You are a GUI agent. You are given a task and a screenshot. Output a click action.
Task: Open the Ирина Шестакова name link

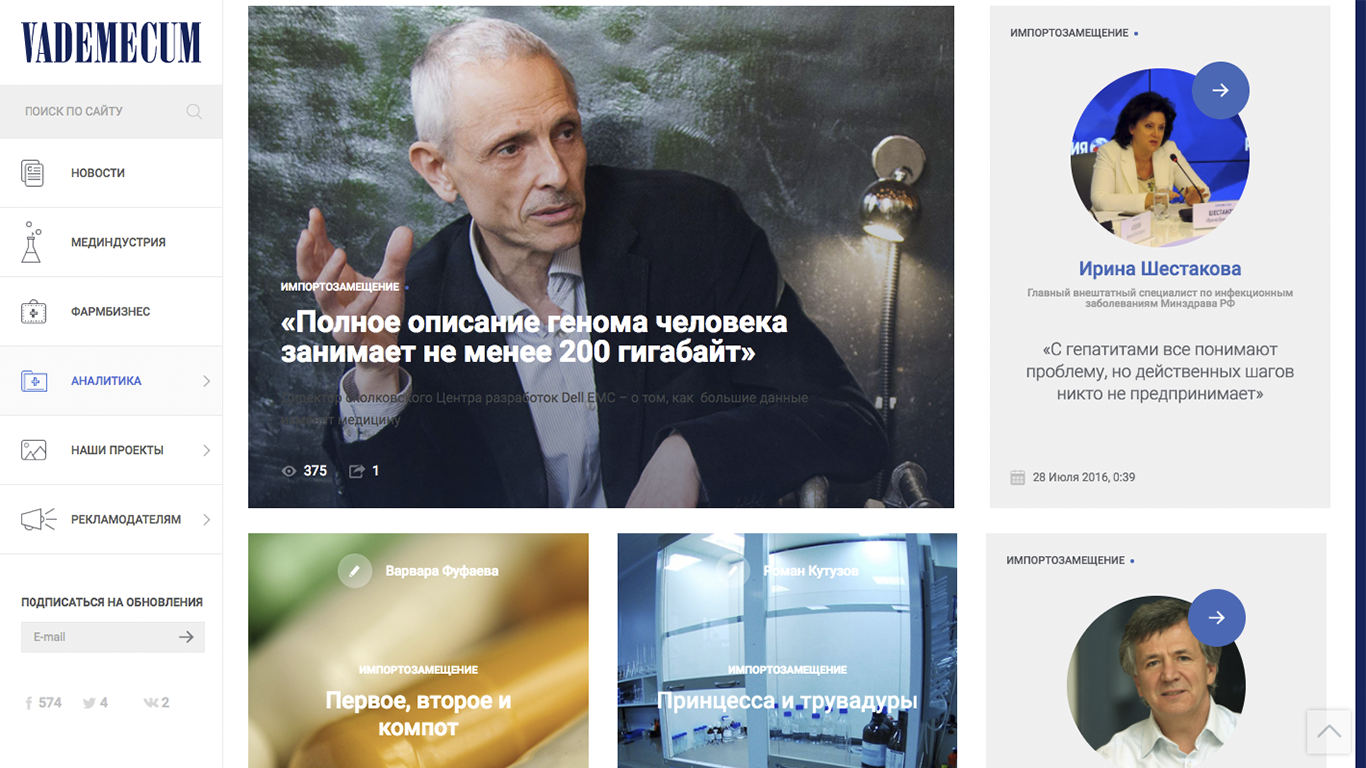(1160, 268)
